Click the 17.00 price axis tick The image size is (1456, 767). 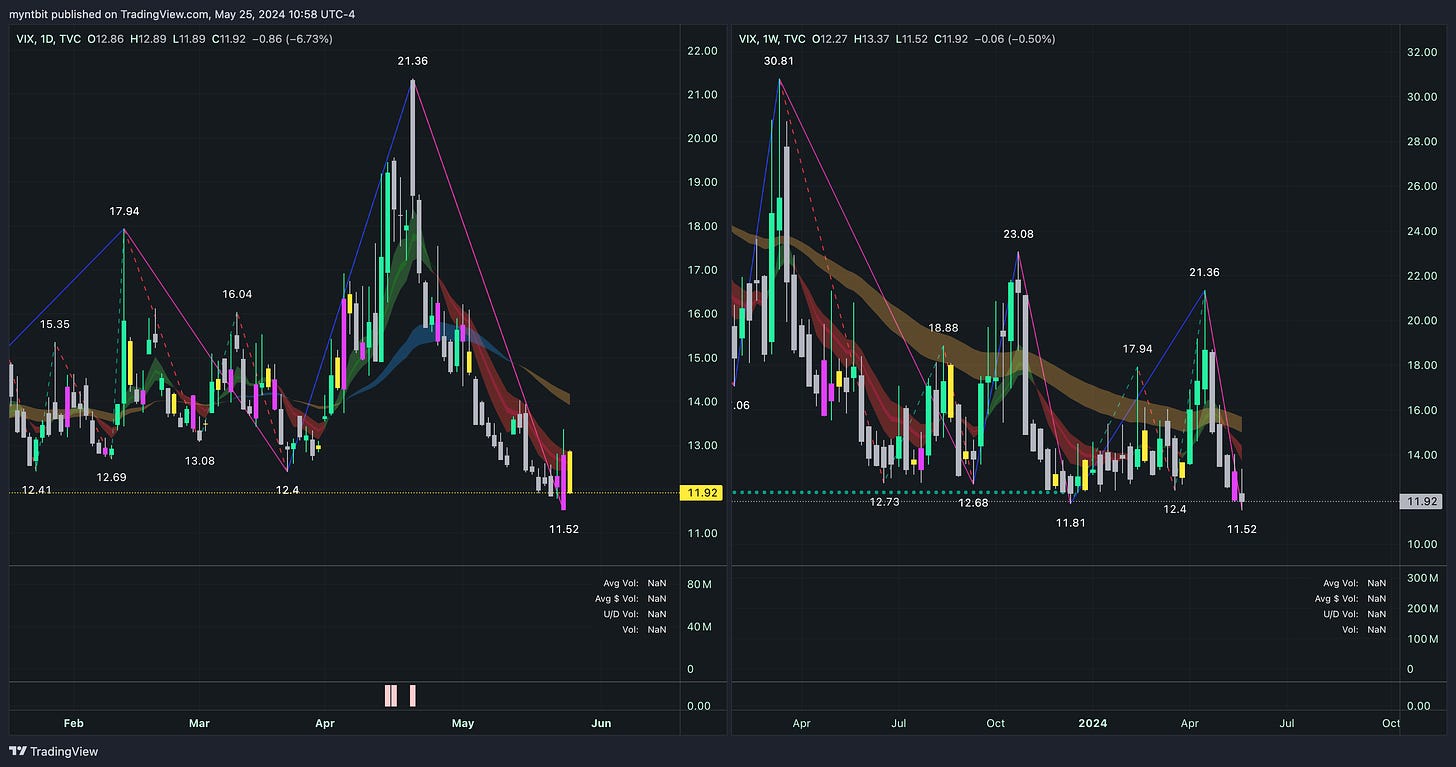point(703,270)
